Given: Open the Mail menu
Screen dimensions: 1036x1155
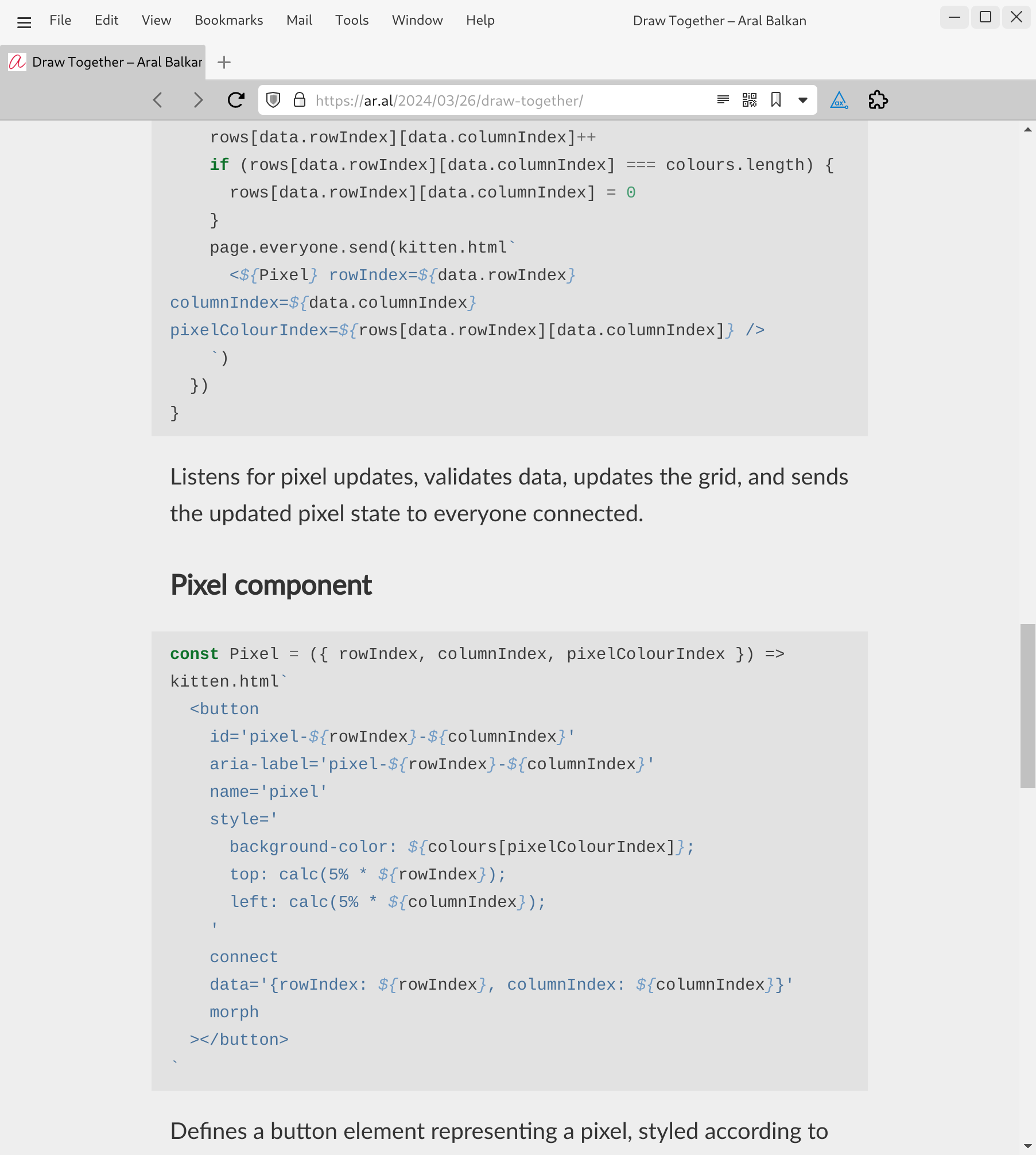Looking at the screenshot, I should point(299,21).
